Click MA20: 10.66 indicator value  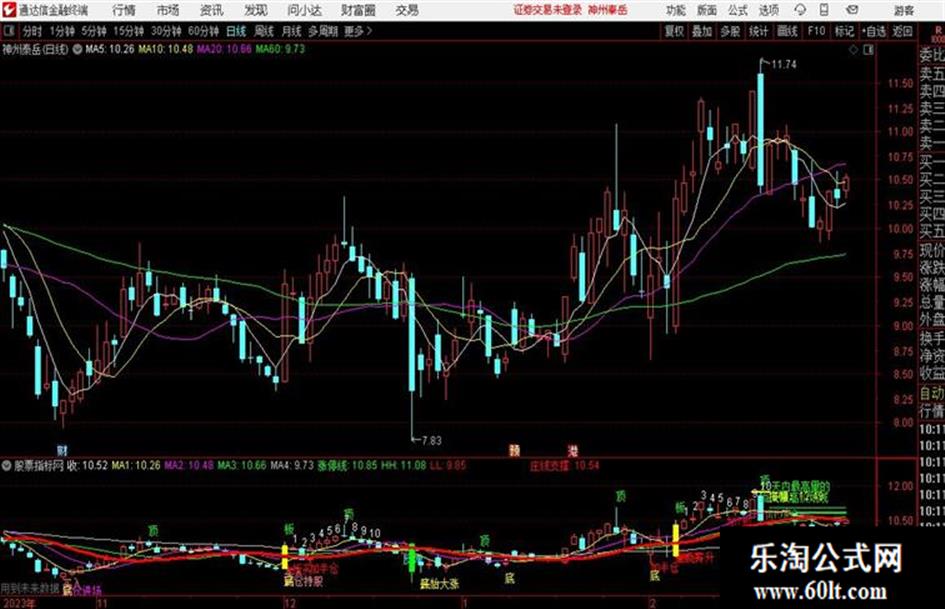coord(224,49)
